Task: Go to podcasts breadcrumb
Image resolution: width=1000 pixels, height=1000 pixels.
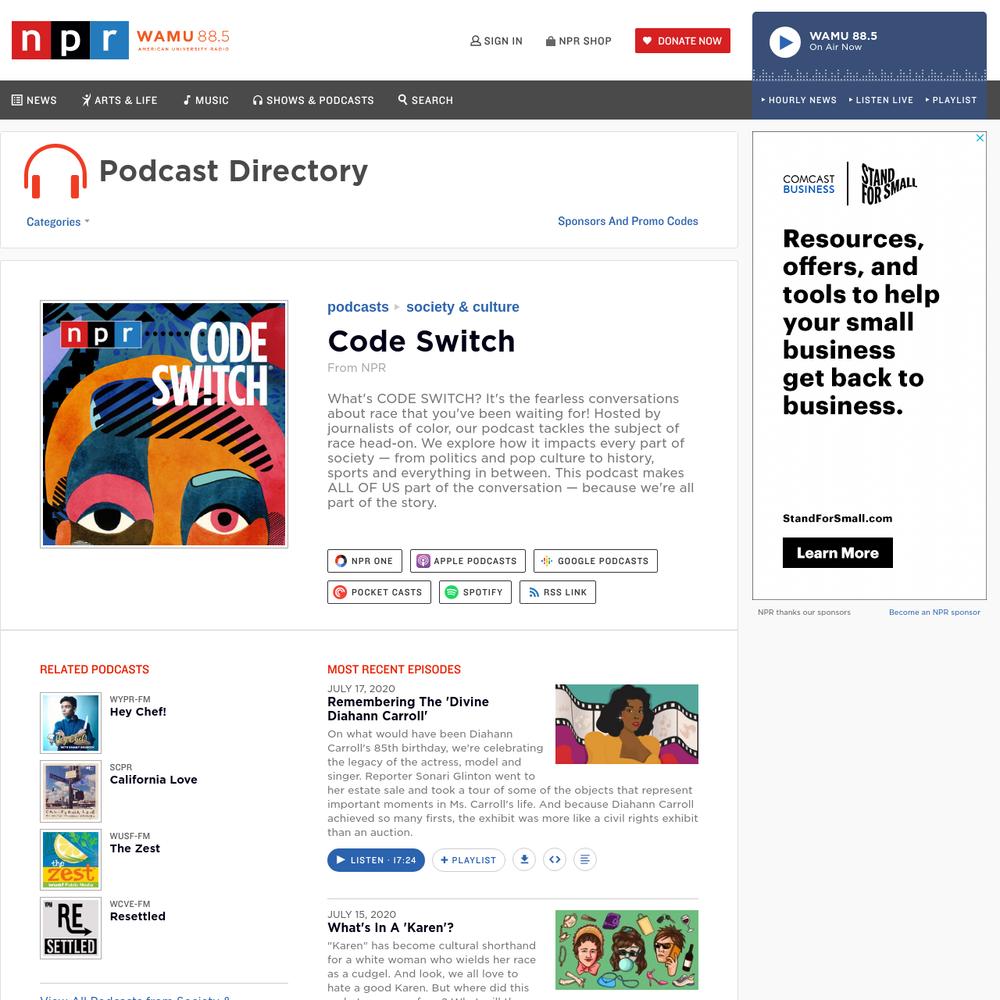Action: [358, 307]
